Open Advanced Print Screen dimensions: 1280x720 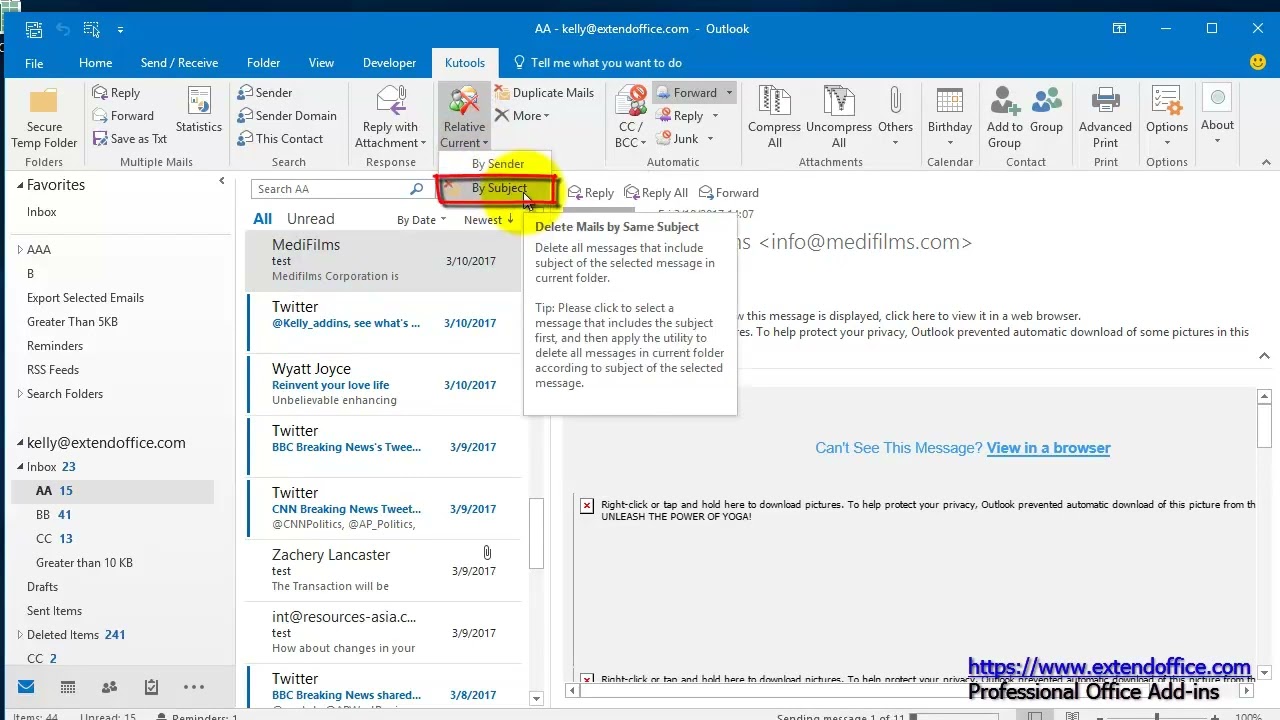coord(1105,118)
